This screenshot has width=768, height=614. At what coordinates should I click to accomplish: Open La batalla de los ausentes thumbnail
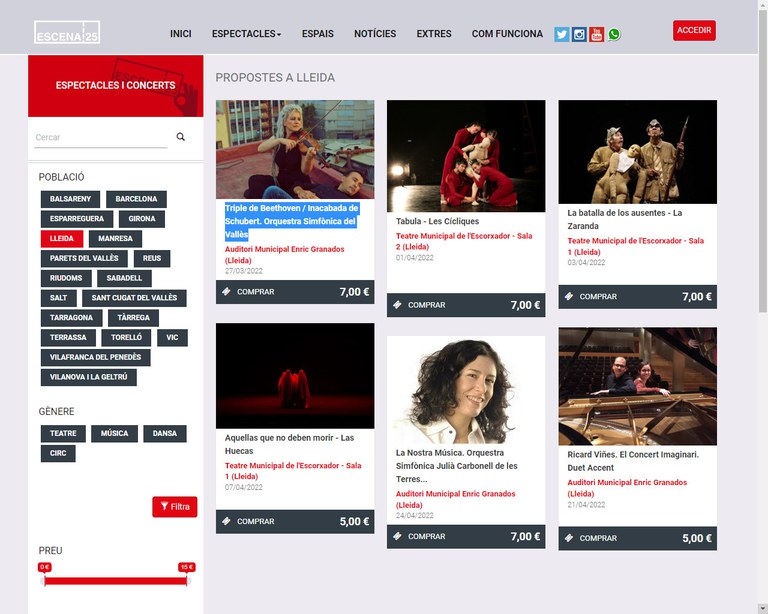point(637,152)
